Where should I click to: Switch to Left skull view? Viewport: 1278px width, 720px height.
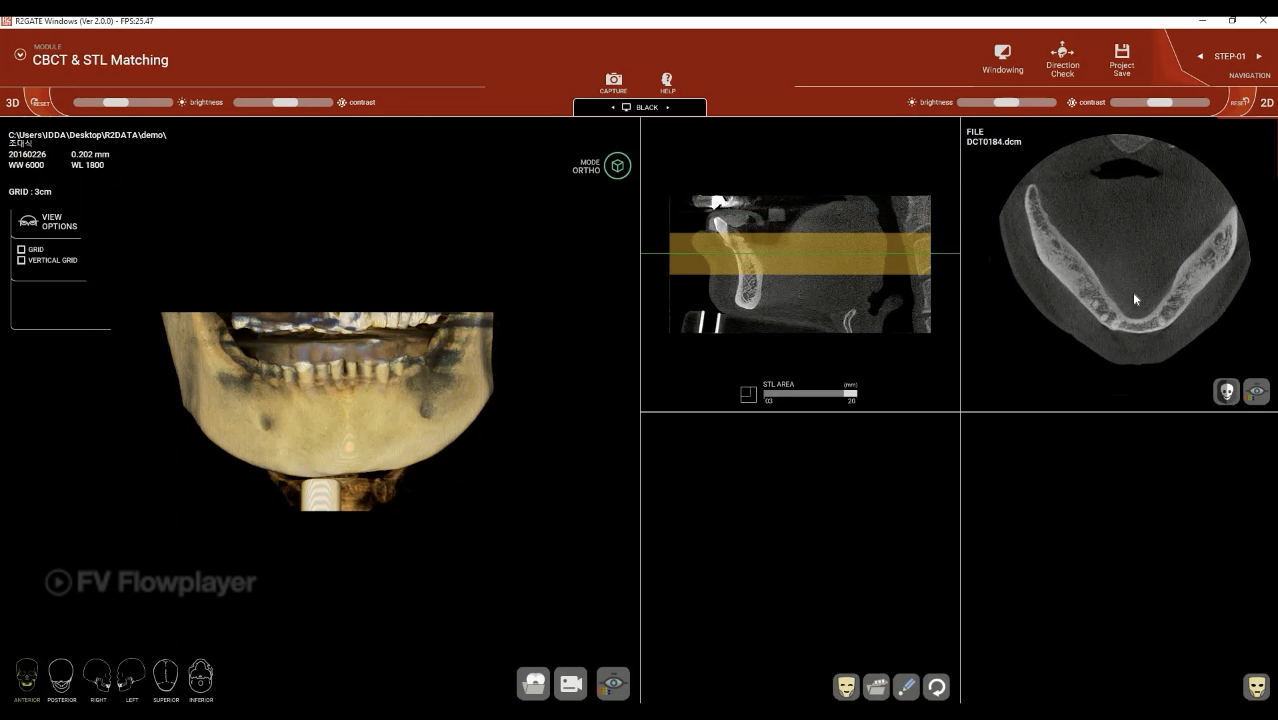pos(131,680)
